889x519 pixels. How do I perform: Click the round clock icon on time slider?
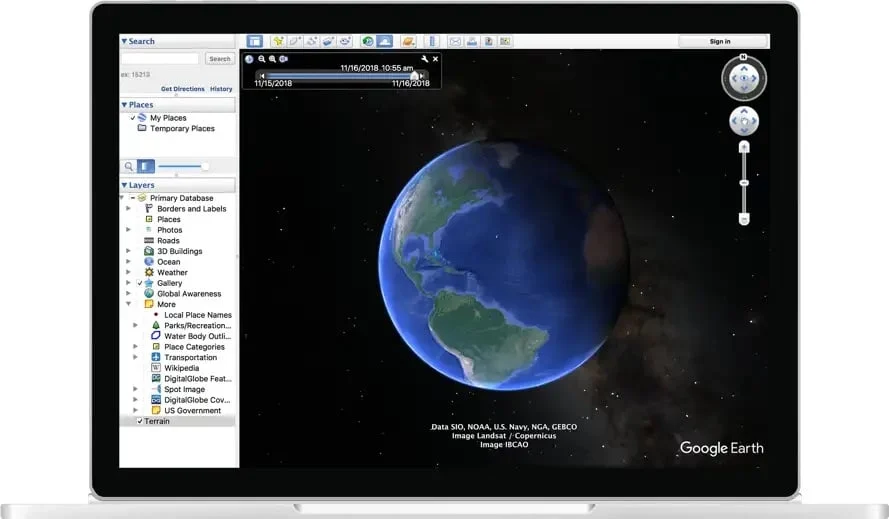(249, 59)
